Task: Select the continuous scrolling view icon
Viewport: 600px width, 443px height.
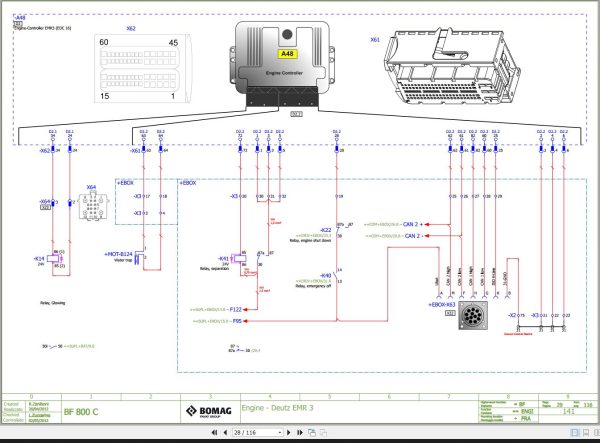Action: tap(586, 432)
